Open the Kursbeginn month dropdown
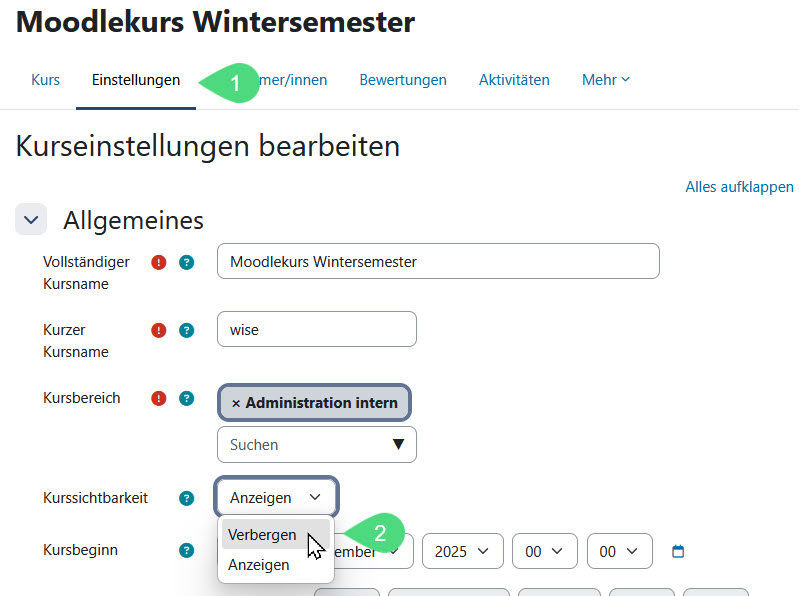The height and width of the screenshot is (596, 799). click(374, 553)
